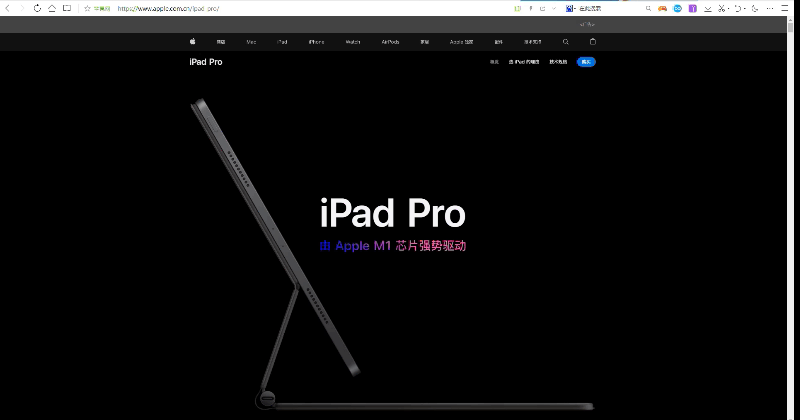Image resolution: width=800 pixels, height=420 pixels.
Task: Toggle the night mode moon icon
Action: 755,8
